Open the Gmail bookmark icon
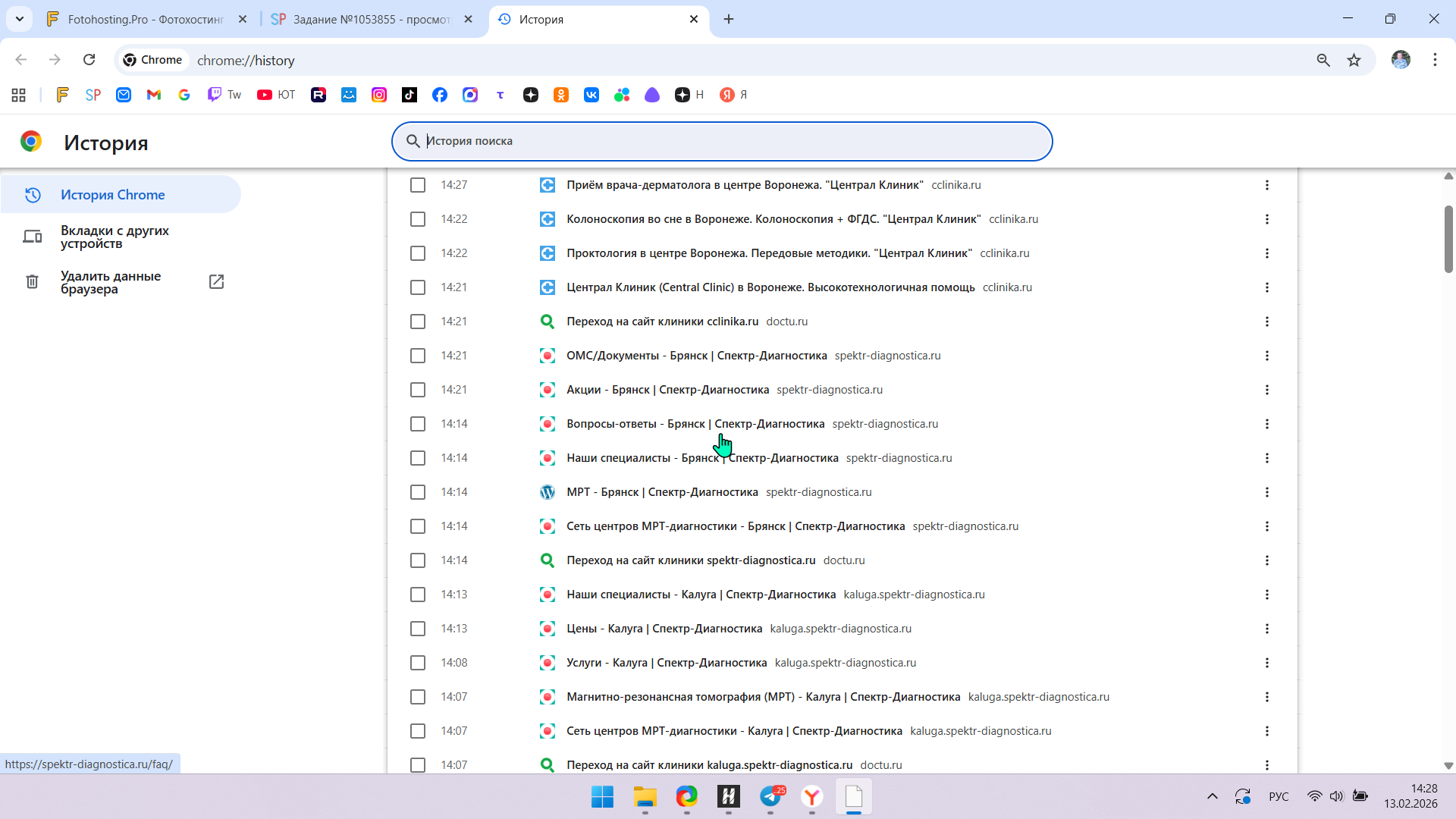Screen dimensions: 1456x819 (154, 95)
